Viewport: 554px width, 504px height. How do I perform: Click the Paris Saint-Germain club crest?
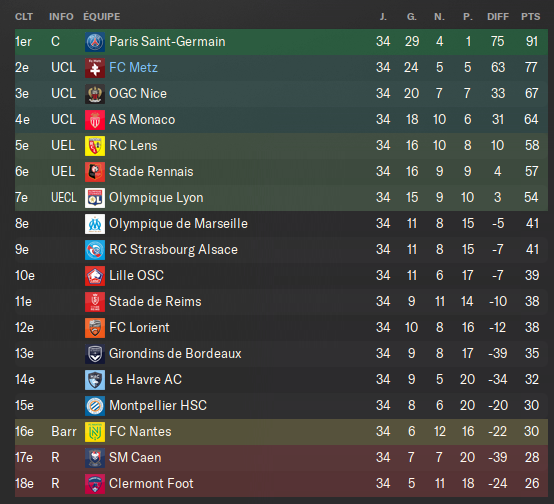(95, 42)
